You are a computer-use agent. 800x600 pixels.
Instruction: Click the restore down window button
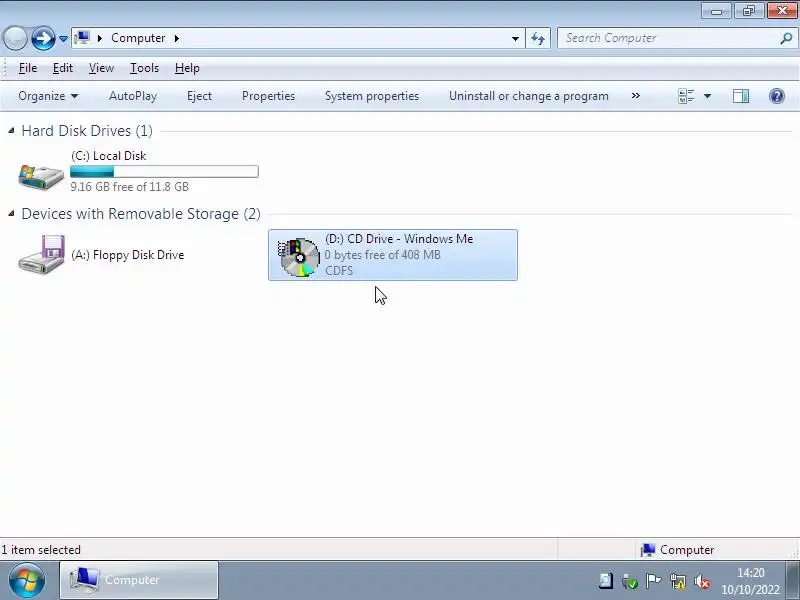point(748,11)
